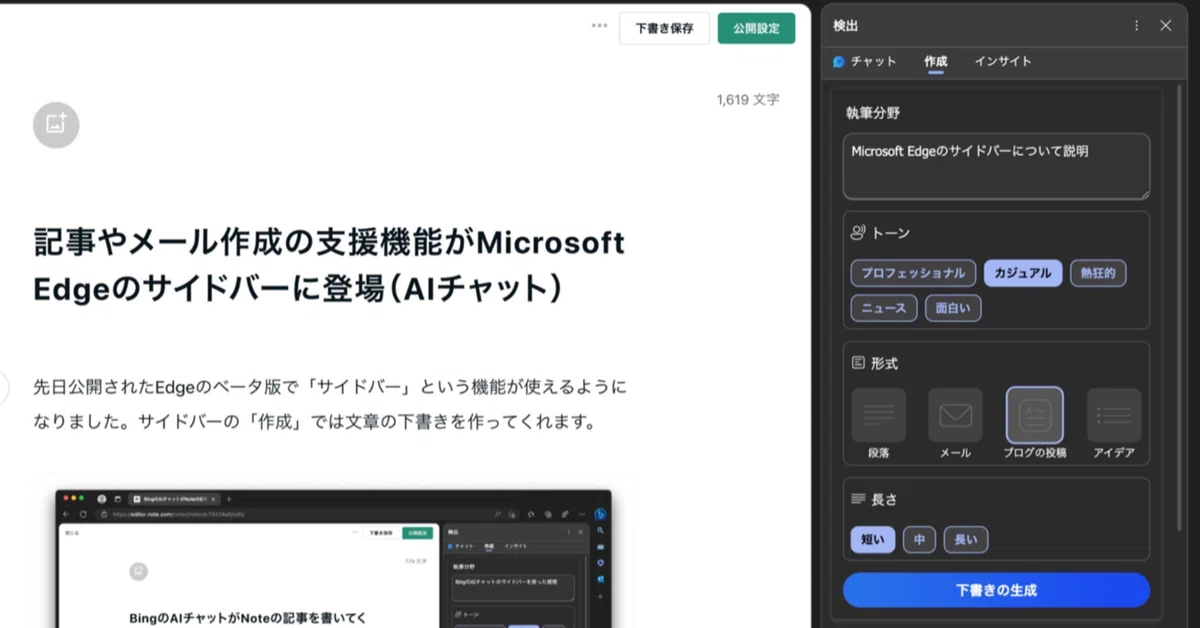Click the 執筆分野 section heading
The height and width of the screenshot is (628, 1200).
pyautogui.click(x=873, y=114)
